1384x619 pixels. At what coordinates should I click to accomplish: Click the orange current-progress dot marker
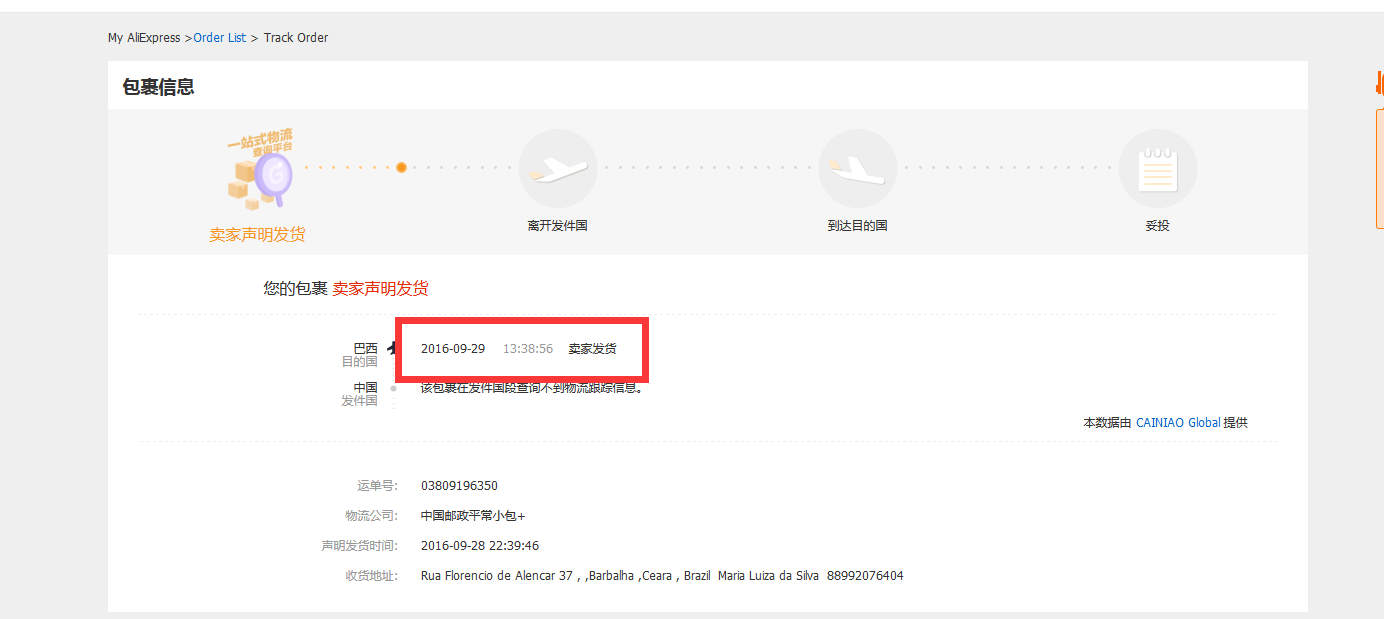401,168
